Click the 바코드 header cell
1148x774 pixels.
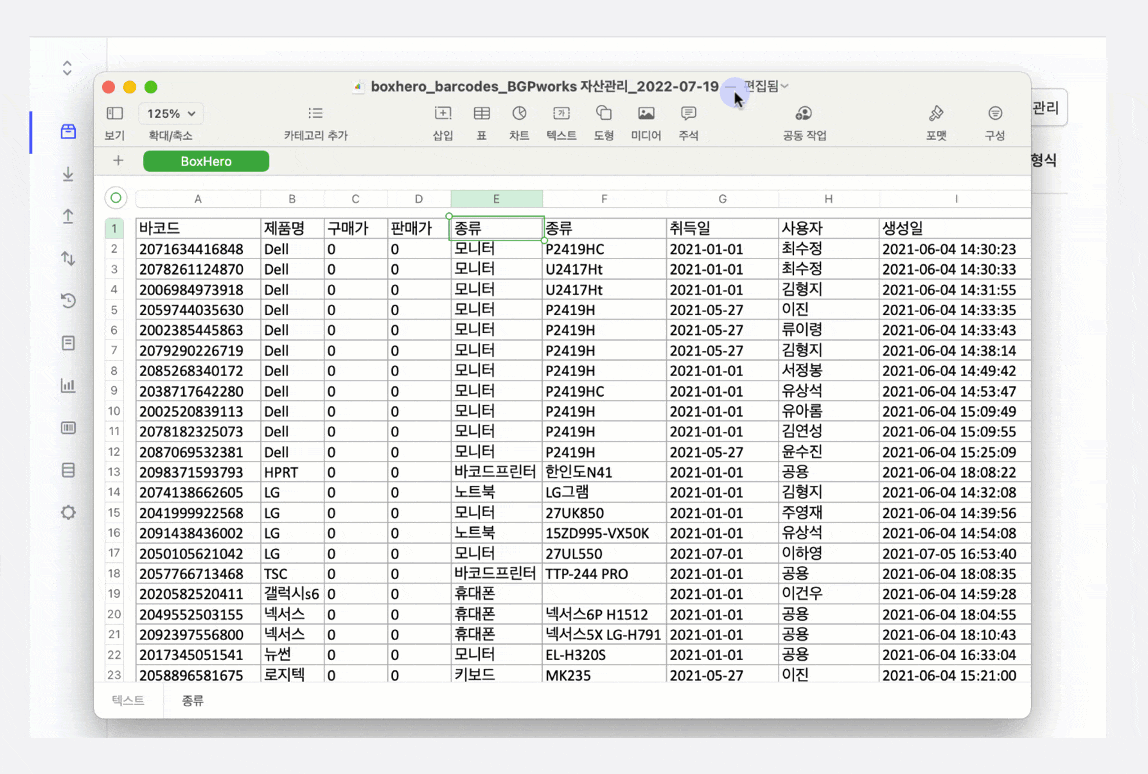click(198, 228)
